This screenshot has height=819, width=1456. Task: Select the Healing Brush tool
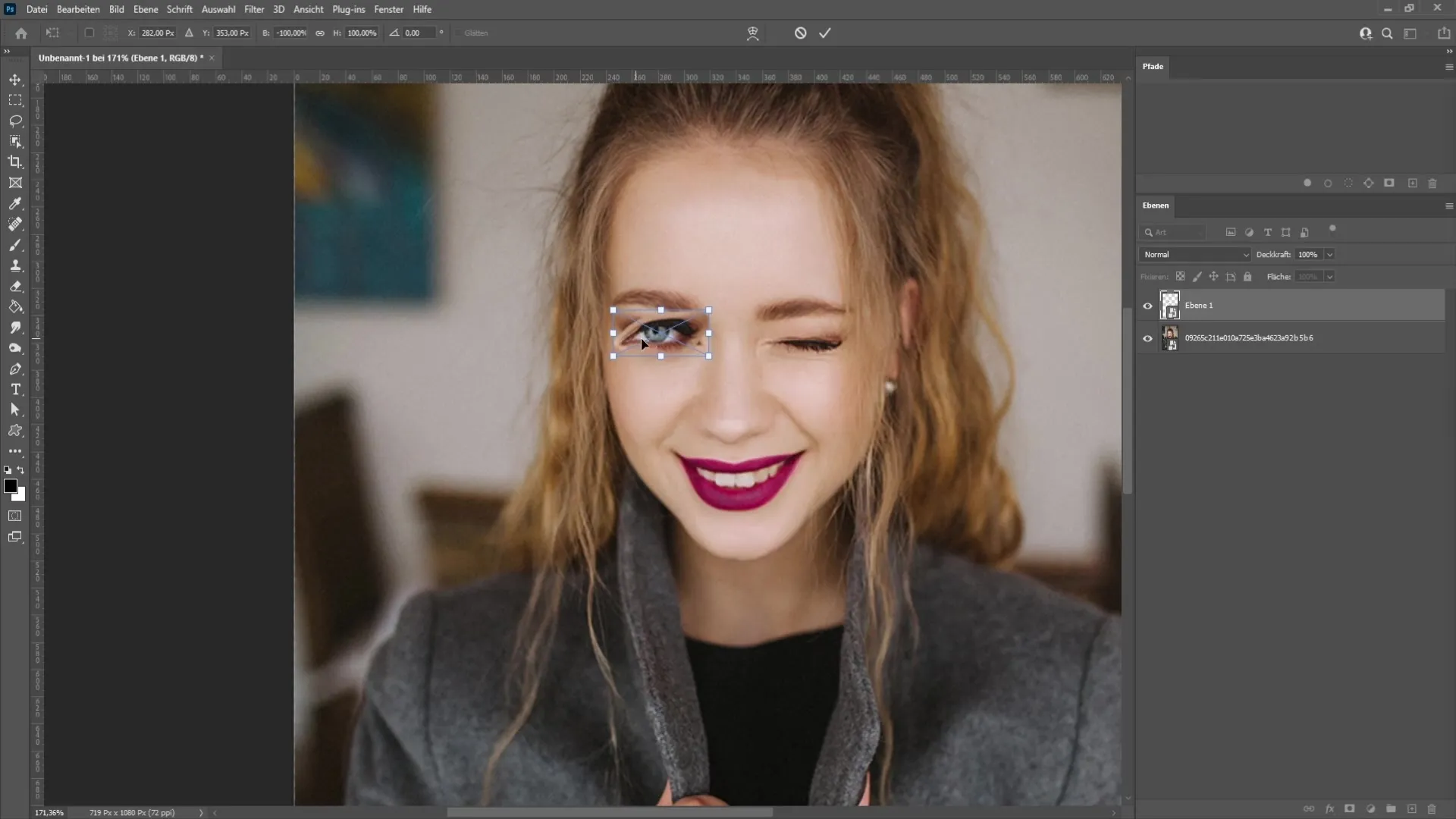[15, 224]
